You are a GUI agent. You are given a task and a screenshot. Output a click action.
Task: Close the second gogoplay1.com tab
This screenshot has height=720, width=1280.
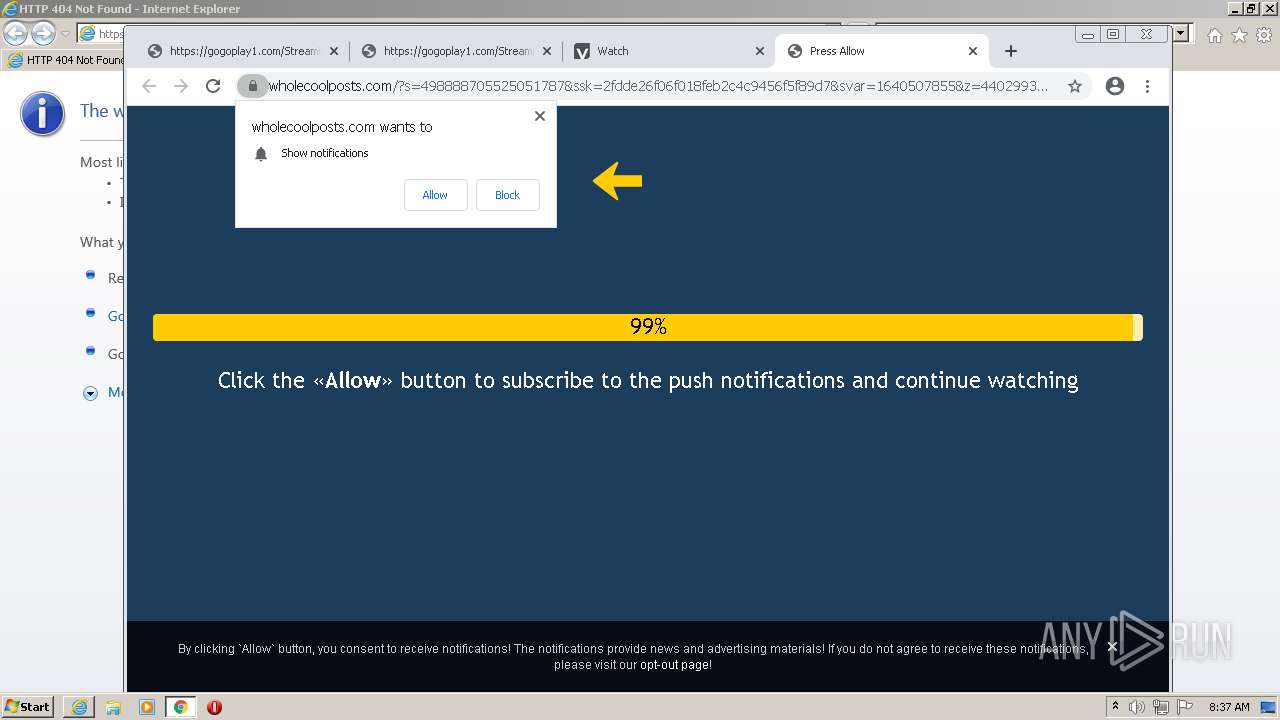pyautogui.click(x=547, y=51)
